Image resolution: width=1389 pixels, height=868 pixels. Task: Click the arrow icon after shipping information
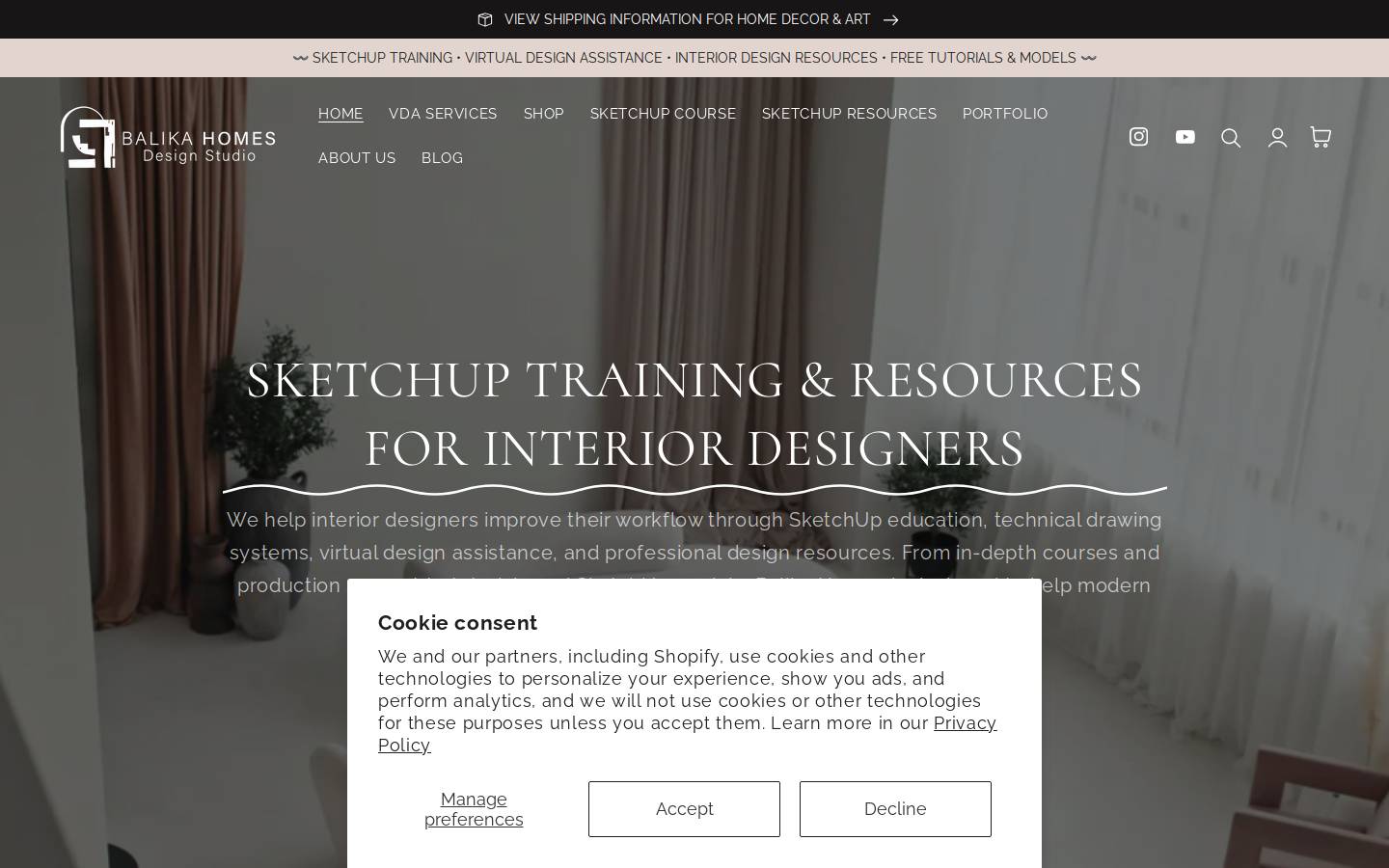click(x=890, y=19)
